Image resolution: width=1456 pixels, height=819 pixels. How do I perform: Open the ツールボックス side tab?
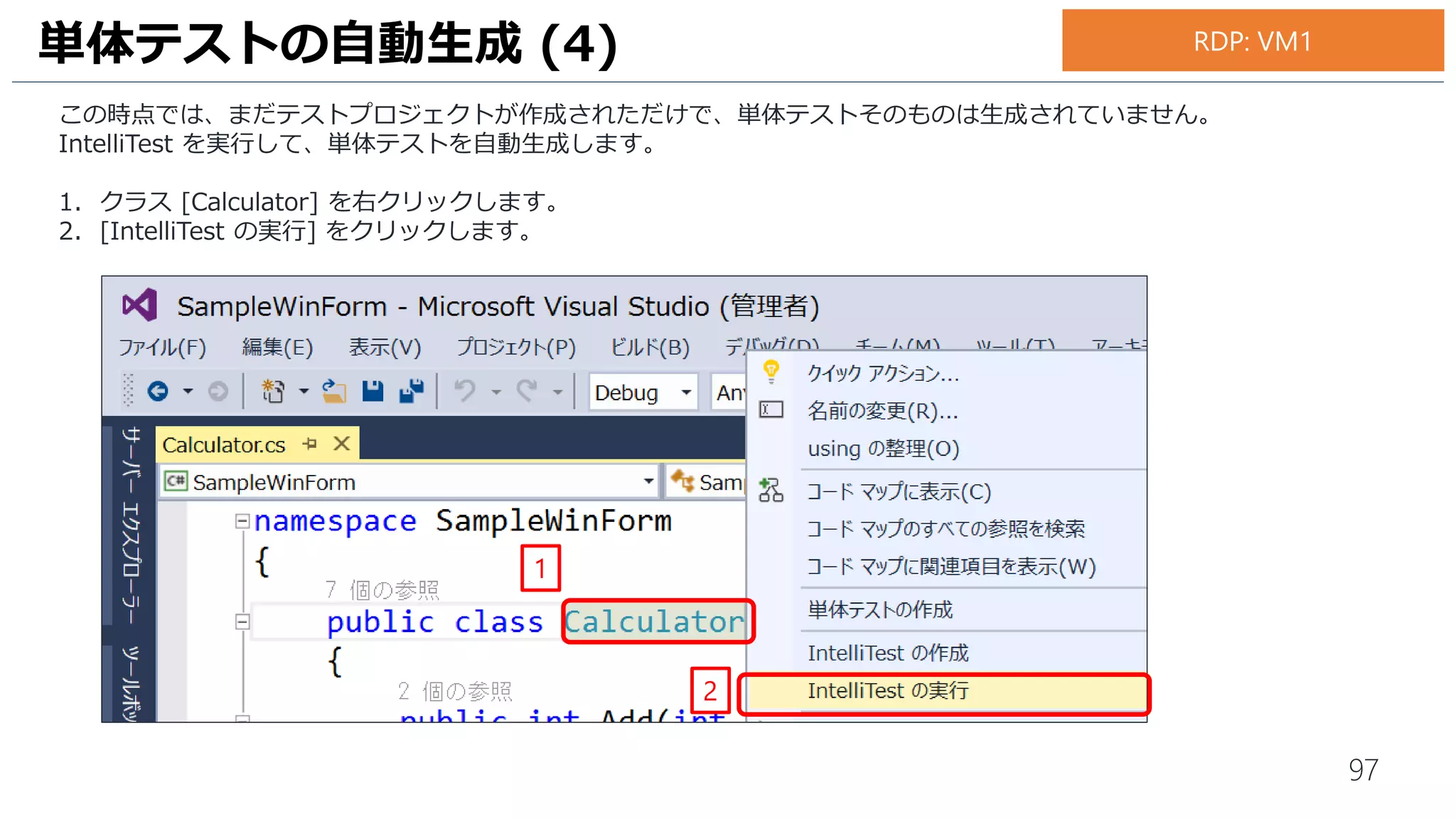tap(131, 684)
